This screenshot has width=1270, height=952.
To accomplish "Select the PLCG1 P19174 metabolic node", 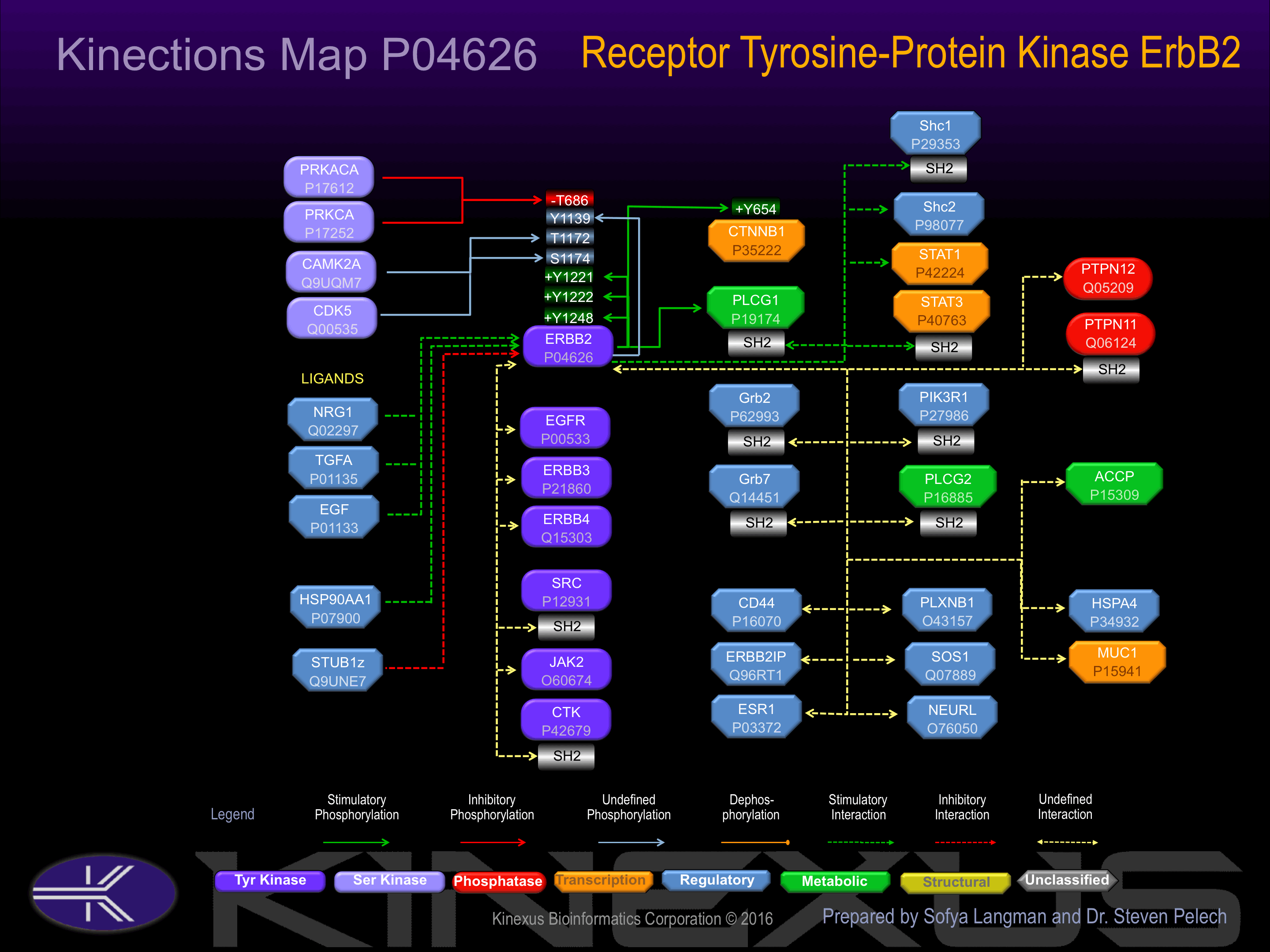I will pyautogui.click(x=755, y=309).
